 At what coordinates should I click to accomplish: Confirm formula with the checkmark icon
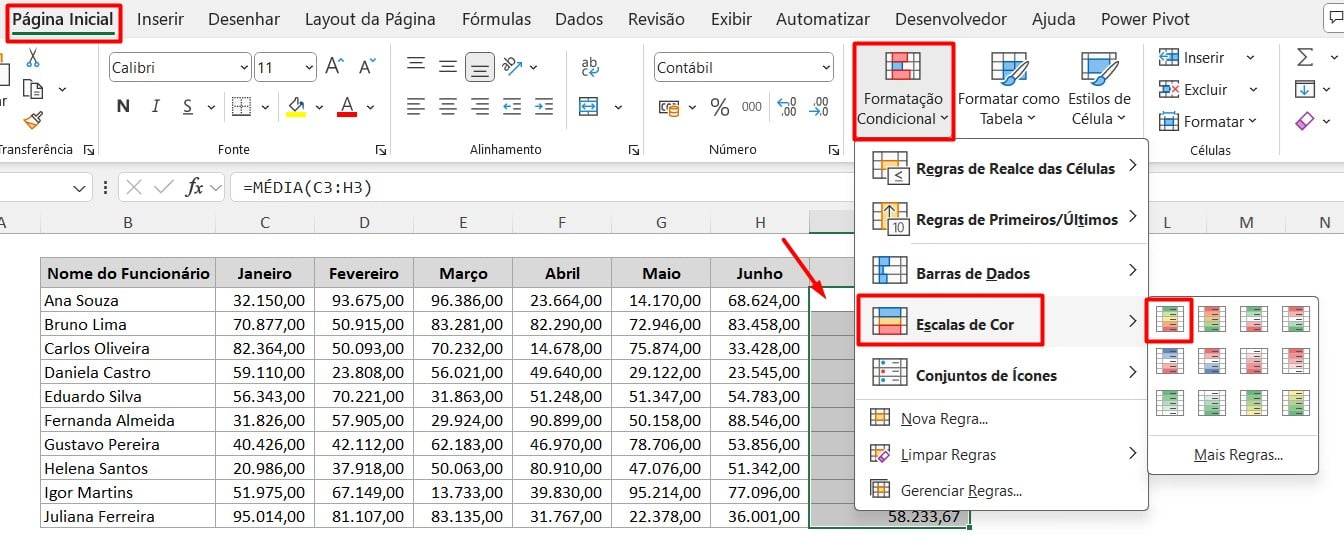[x=164, y=187]
